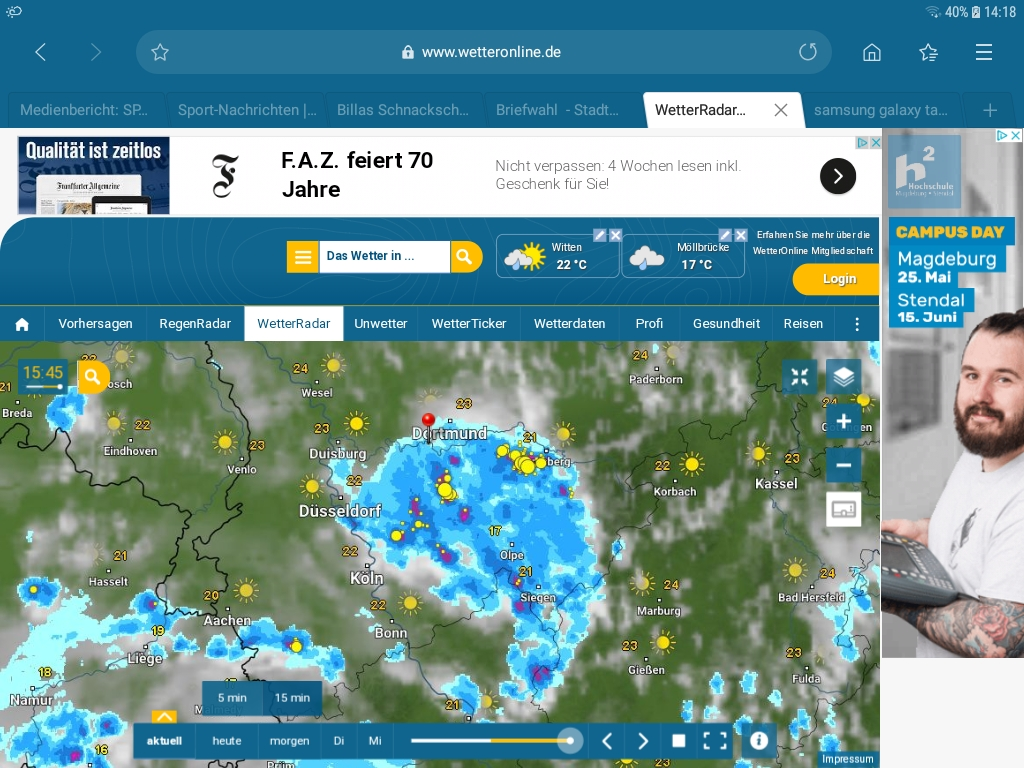Remove the Witten favorite location

point(615,235)
